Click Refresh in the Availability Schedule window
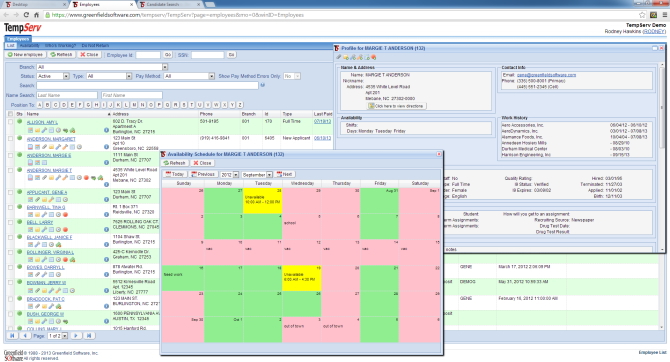 click(x=175, y=163)
